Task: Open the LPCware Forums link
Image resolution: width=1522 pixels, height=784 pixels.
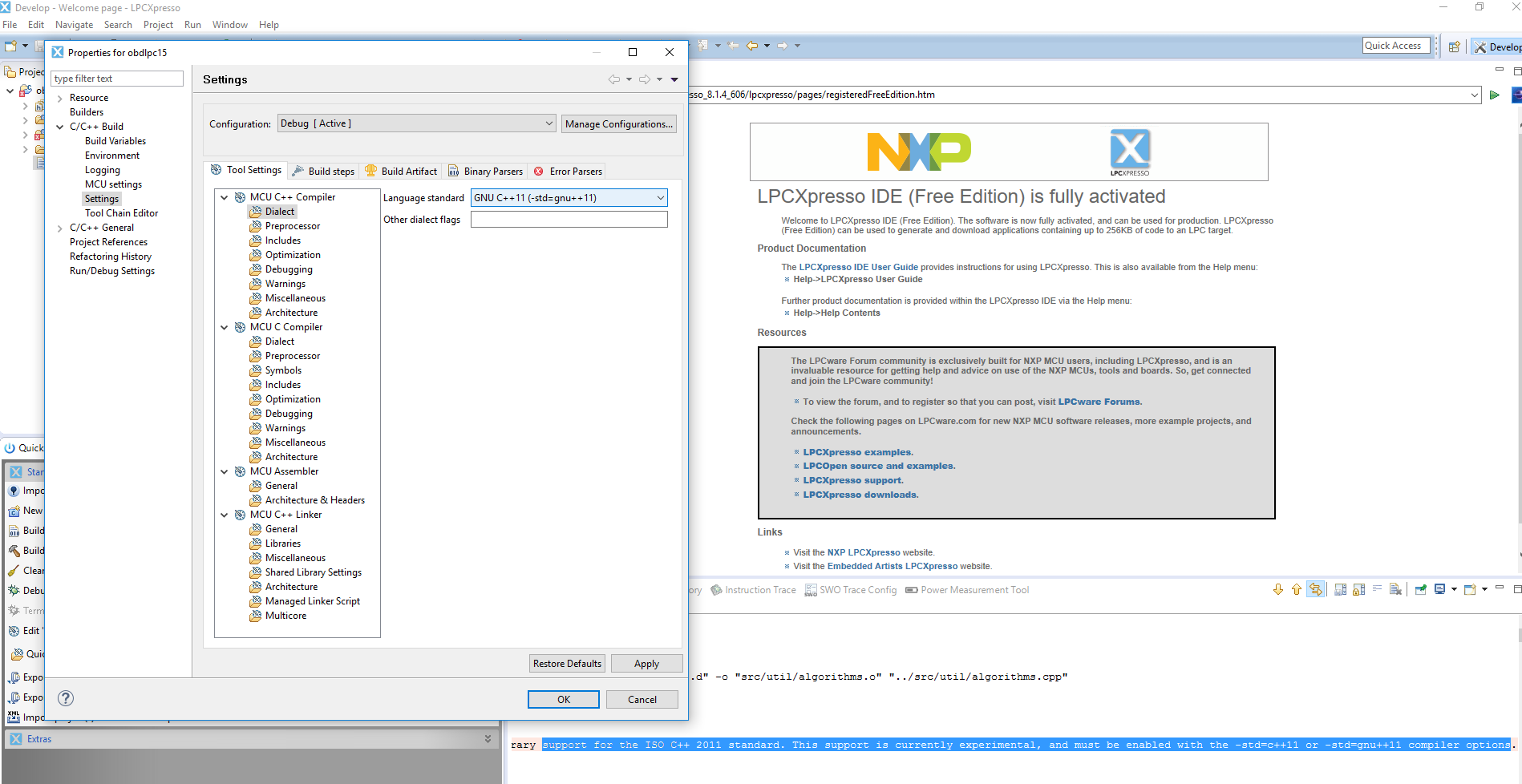Action: click(x=1099, y=402)
